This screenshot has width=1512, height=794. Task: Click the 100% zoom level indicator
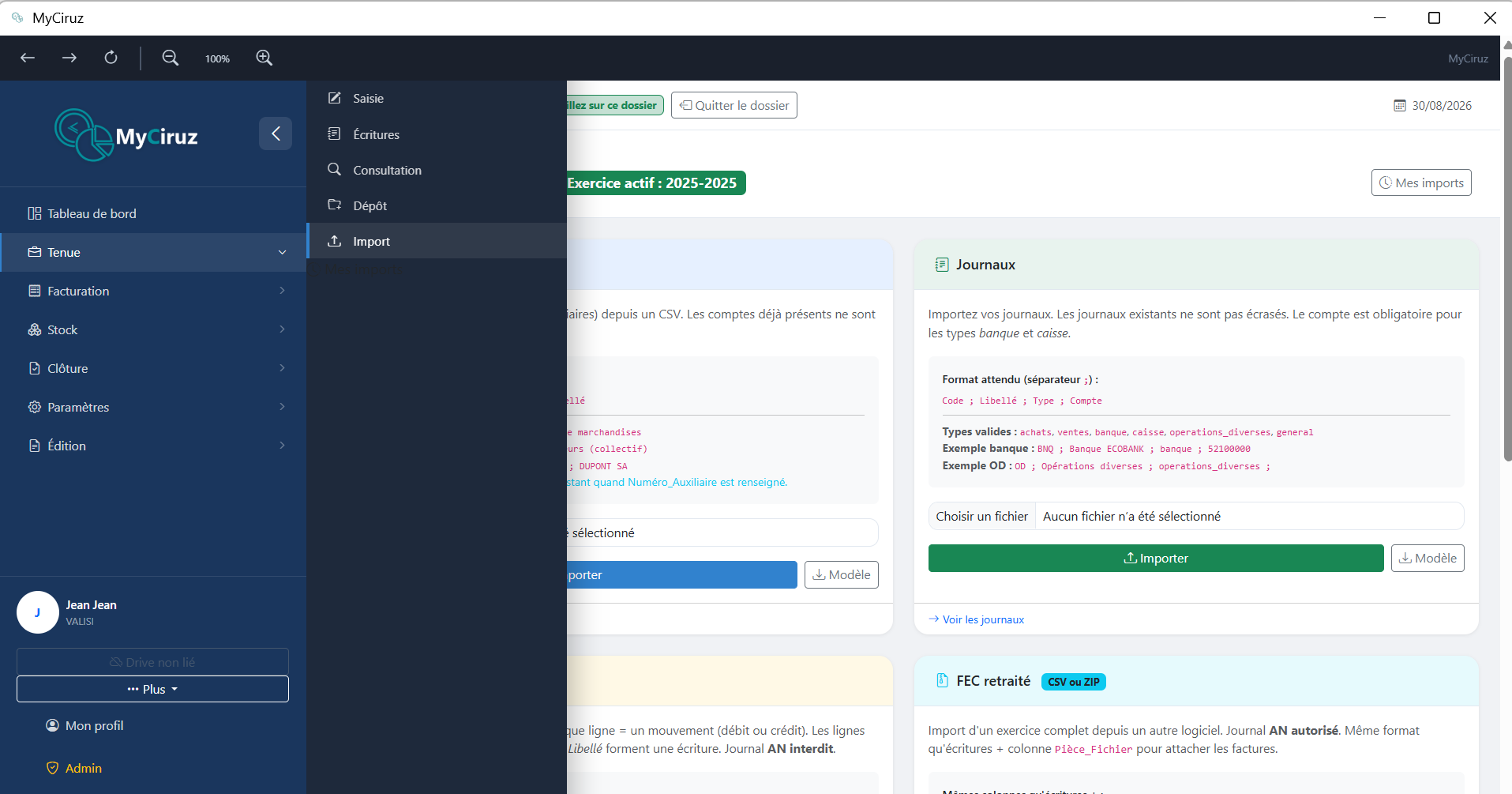point(217,58)
